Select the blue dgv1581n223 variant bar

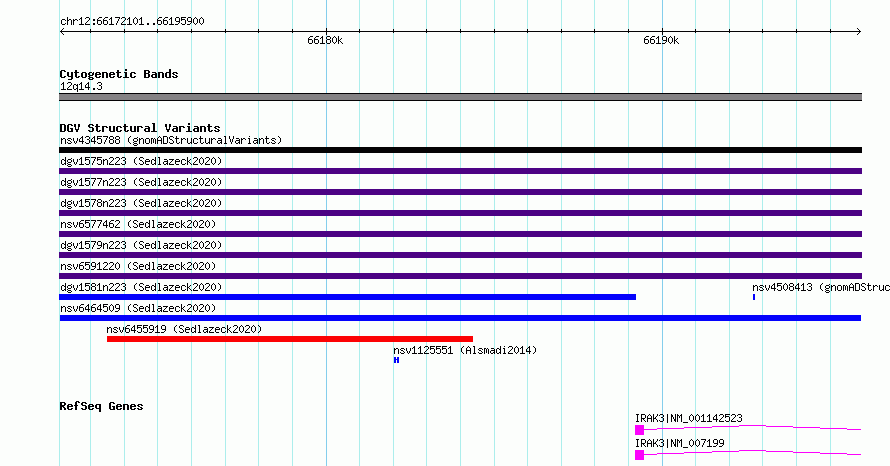point(347,297)
